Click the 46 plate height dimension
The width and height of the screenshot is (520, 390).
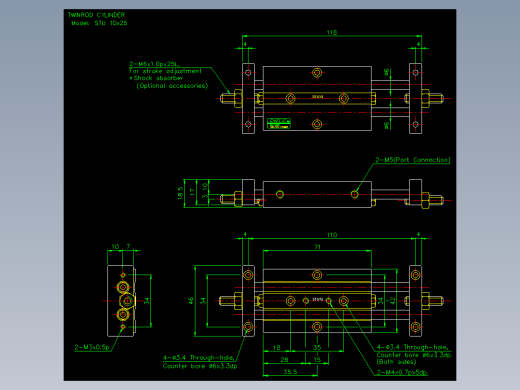[191, 301]
